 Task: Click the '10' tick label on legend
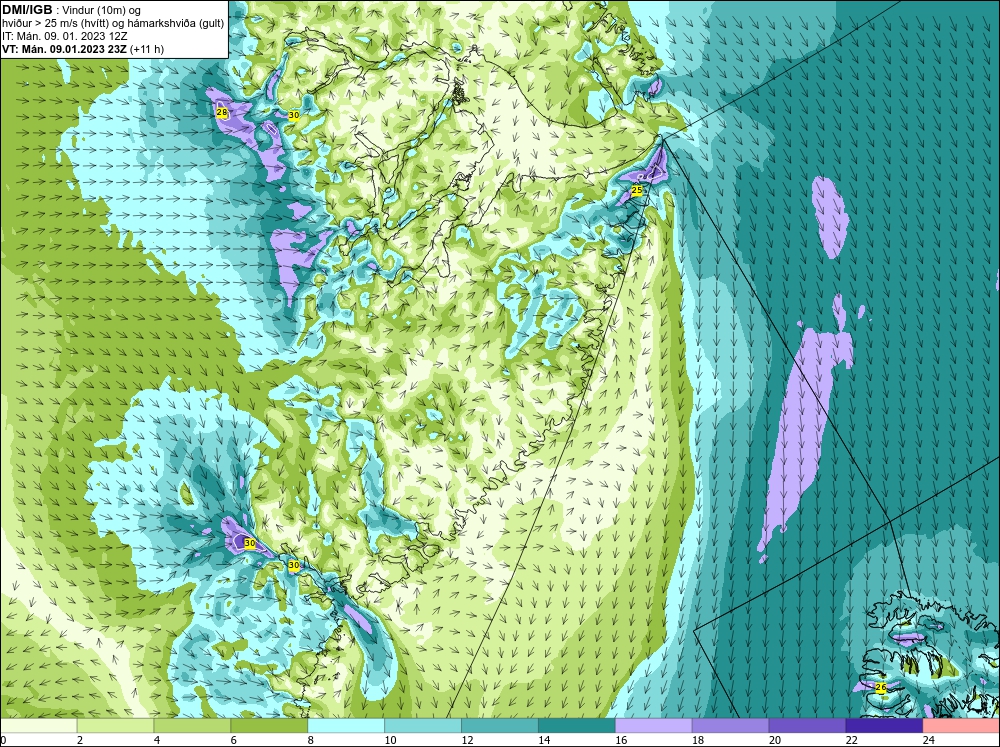tap(390, 740)
